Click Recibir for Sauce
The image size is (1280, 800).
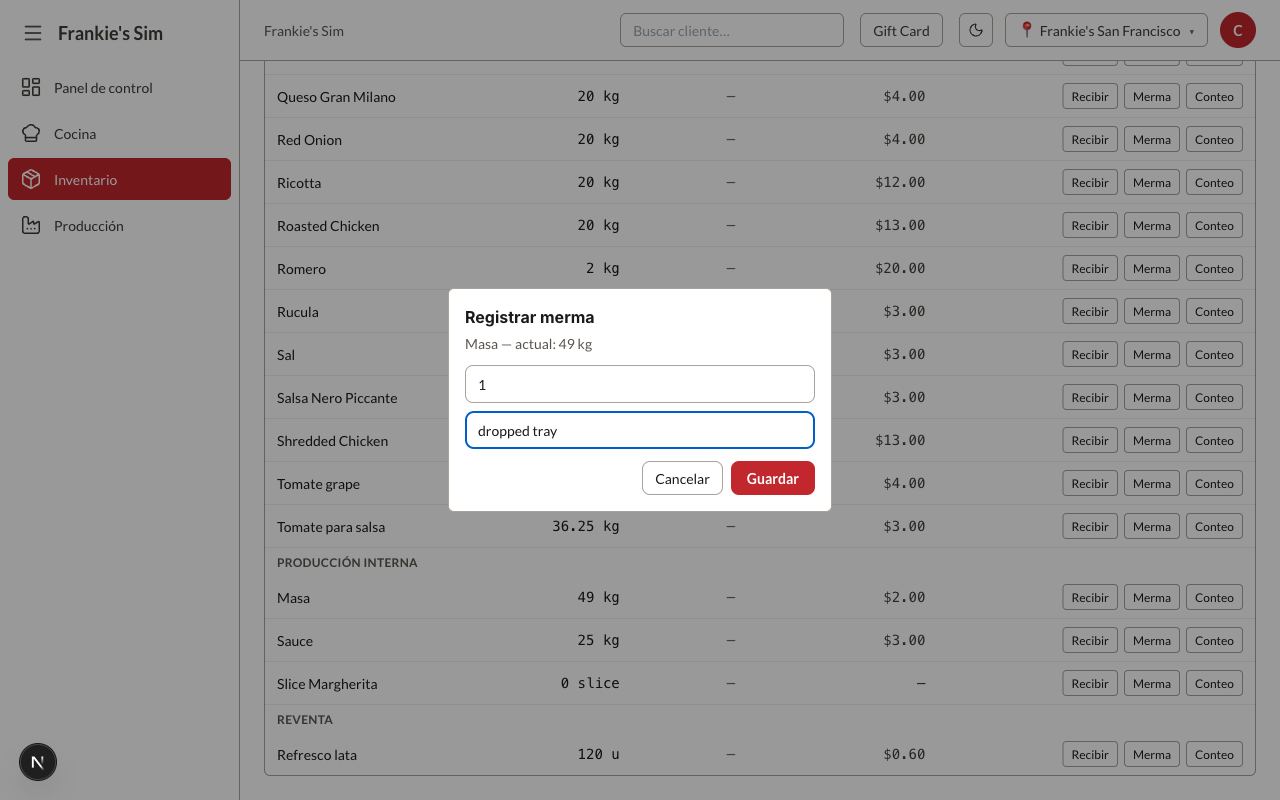pyautogui.click(x=1090, y=641)
